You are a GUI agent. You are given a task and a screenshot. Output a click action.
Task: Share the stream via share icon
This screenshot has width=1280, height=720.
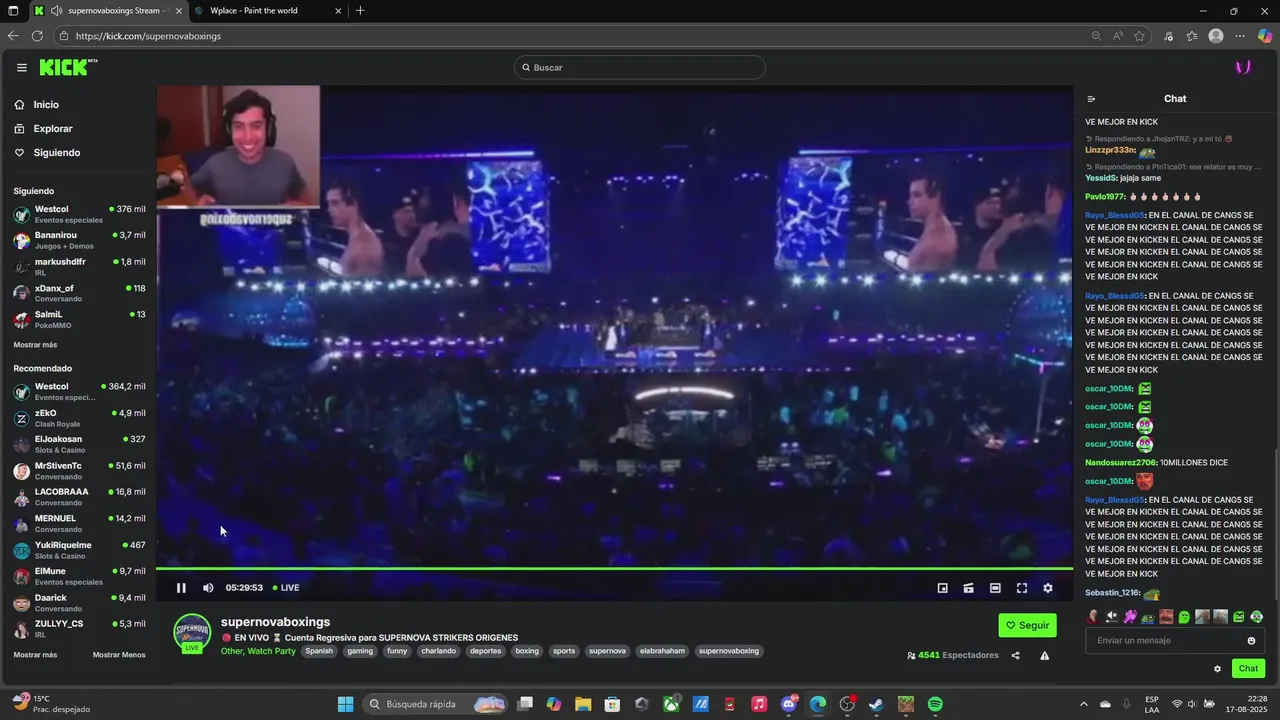coord(1015,656)
